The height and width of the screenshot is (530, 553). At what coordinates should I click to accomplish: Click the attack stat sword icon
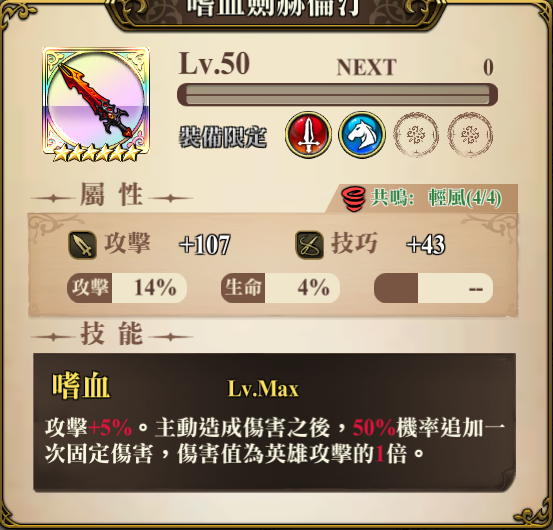(x=83, y=245)
